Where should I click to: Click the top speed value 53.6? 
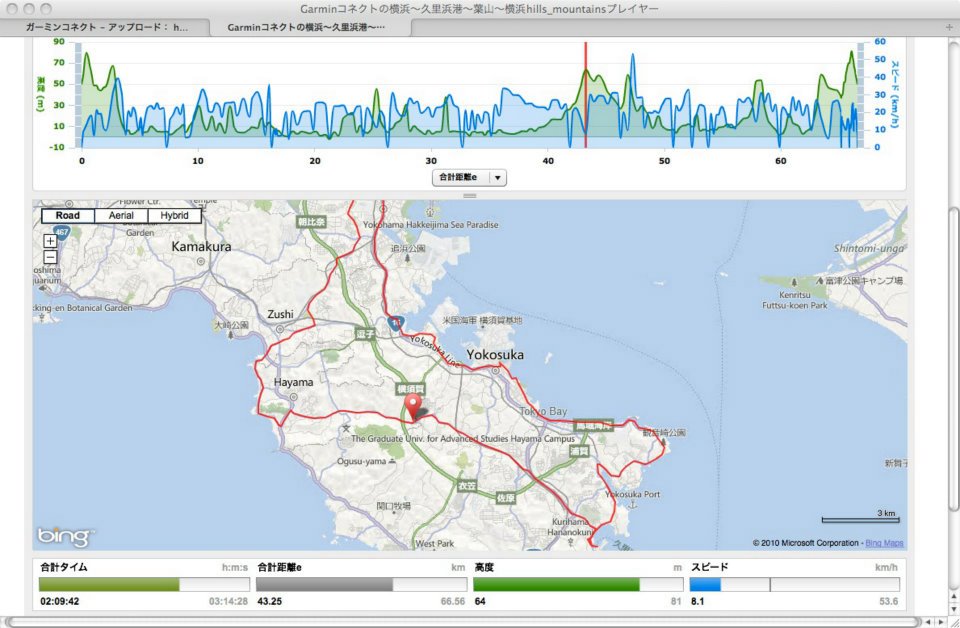pos(888,602)
